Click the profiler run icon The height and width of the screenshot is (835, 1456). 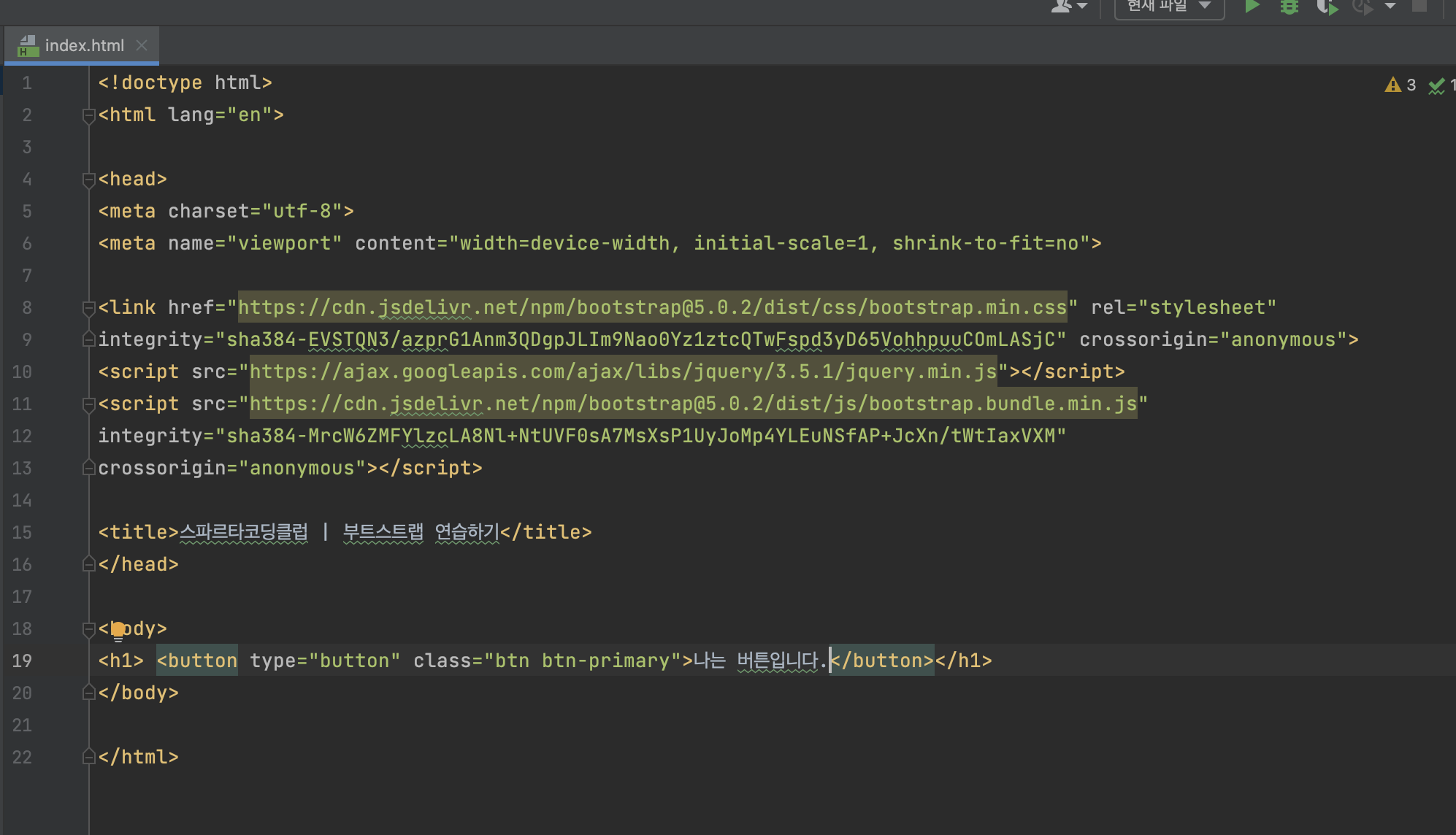click(x=1362, y=7)
